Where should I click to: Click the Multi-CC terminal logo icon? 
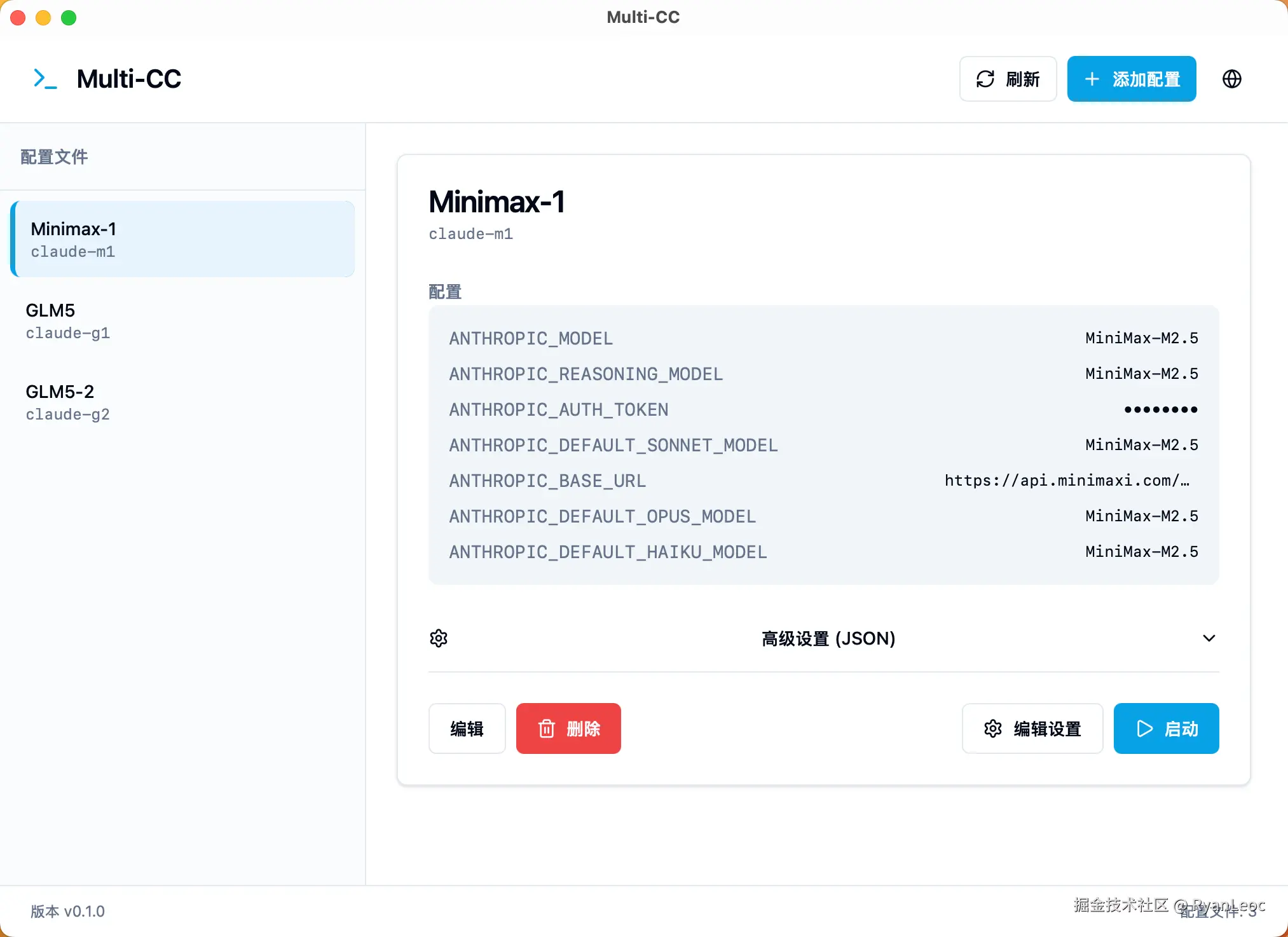coord(45,79)
